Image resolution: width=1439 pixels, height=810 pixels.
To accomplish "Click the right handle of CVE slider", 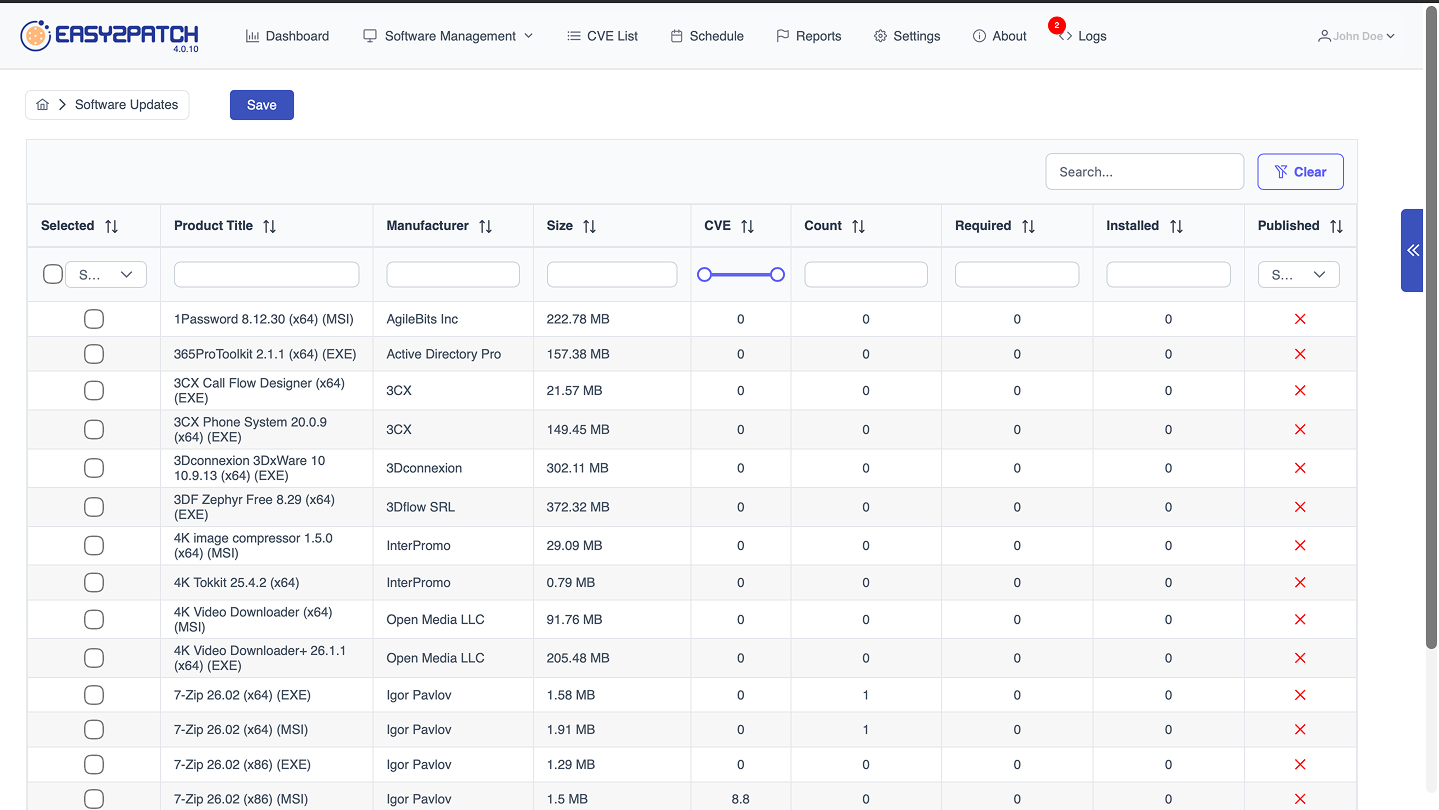I will (777, 274).
